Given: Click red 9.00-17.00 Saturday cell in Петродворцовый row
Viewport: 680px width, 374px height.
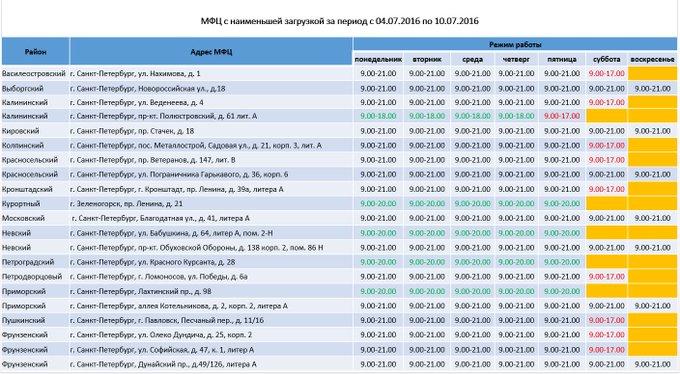Looking at the screenshot, I should coord(607,277).
